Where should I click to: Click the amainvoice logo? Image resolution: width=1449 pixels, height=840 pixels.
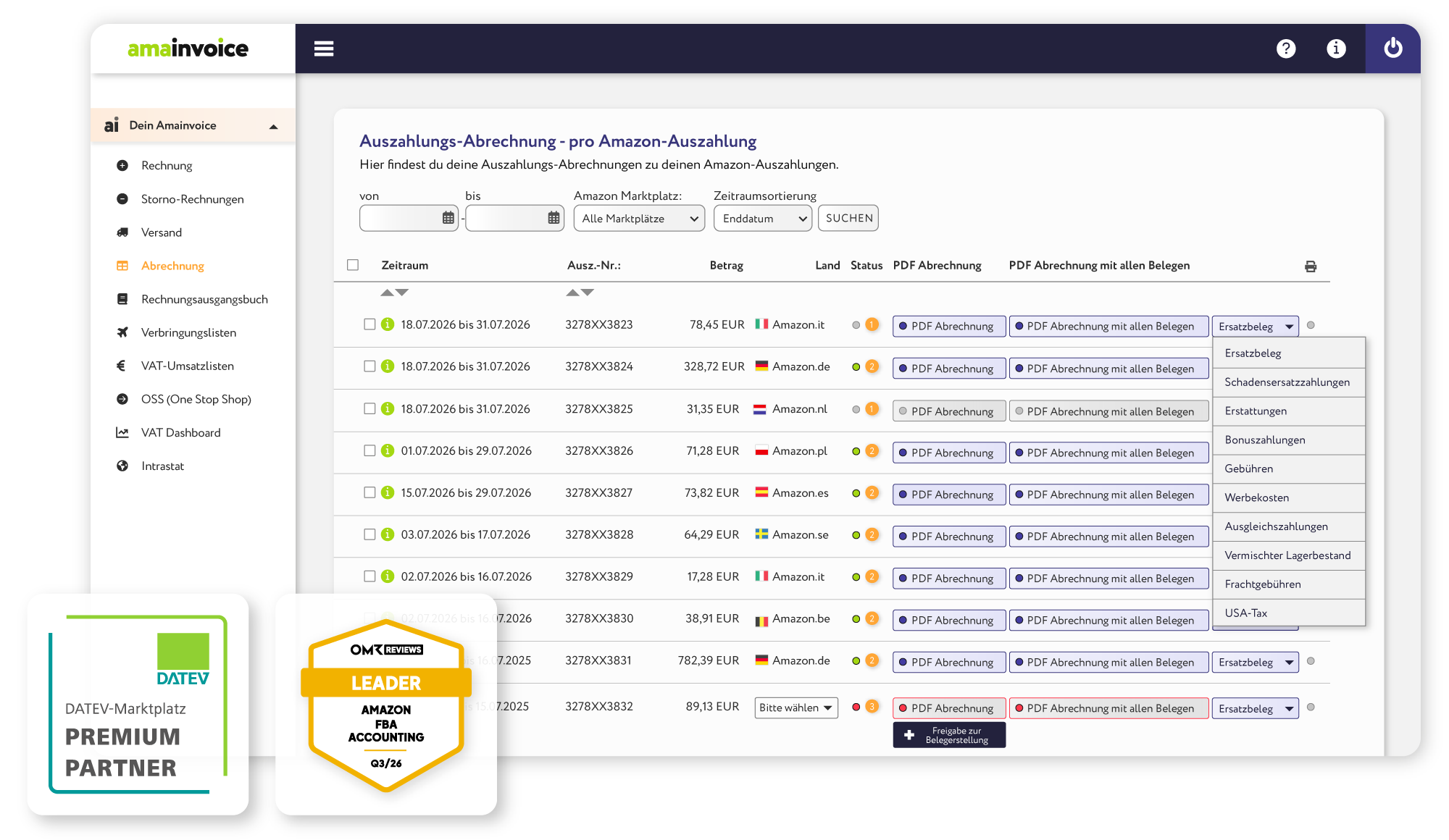point(188,49)
